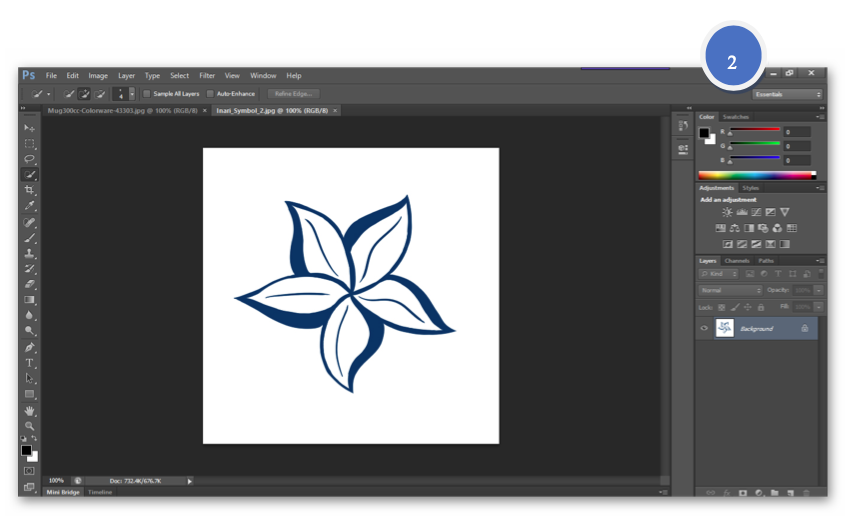Open the Filter menu
853x520 pixels.
click(x=207, y=76)
